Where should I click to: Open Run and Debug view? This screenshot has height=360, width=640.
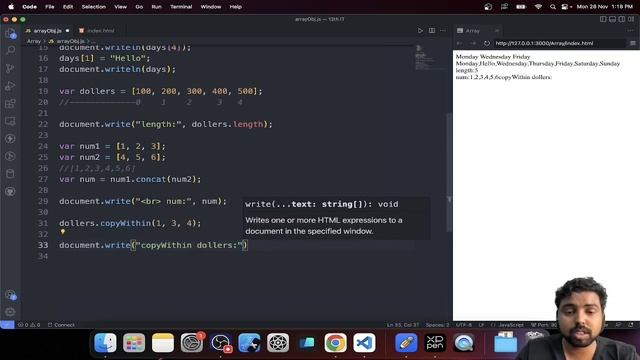tap(10, 86)
